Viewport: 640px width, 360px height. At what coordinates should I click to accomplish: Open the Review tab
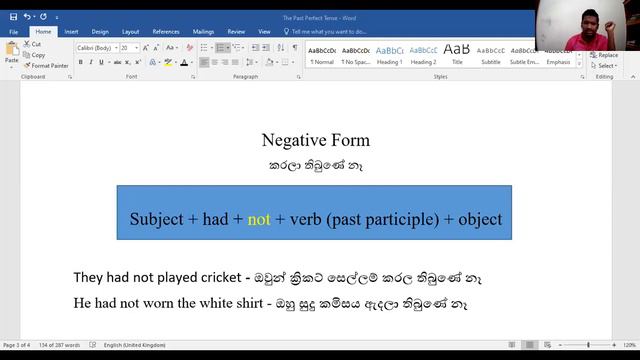[236, 32]
